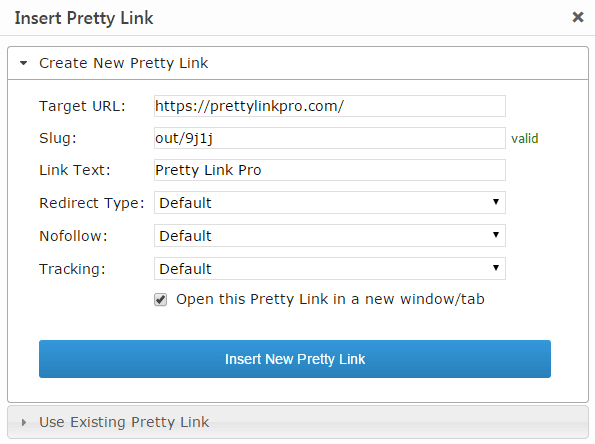Click the Tracking dropdown arrow
The height and width of the screenshot is (444, 595).
tap(496, 268)
